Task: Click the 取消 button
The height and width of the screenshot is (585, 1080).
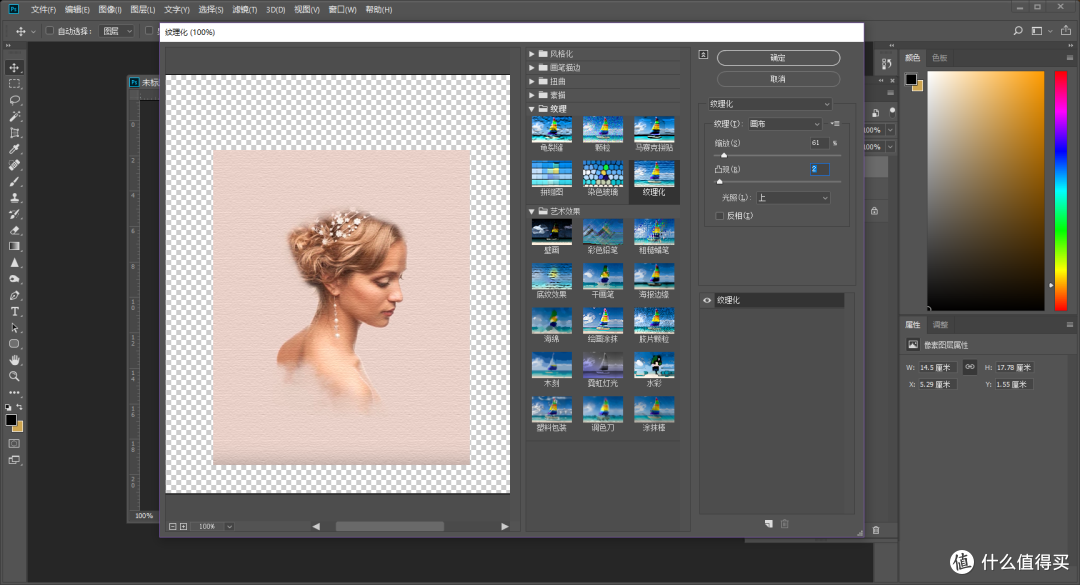Action: [777, 78]
